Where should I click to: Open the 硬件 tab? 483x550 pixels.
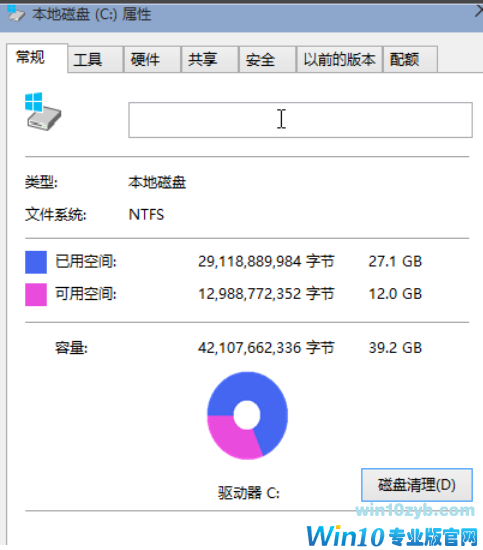pyautogui.click(x=152, y=59)
